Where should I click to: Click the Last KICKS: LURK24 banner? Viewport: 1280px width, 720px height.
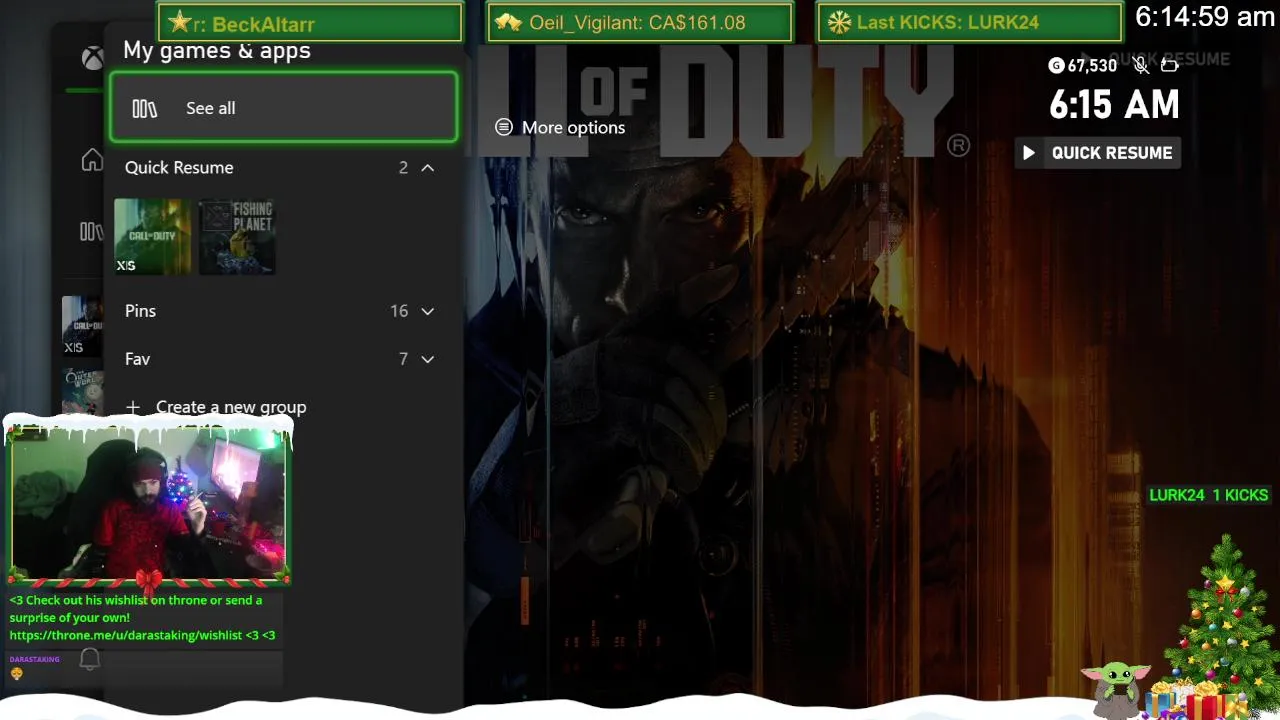pos(970,23)
